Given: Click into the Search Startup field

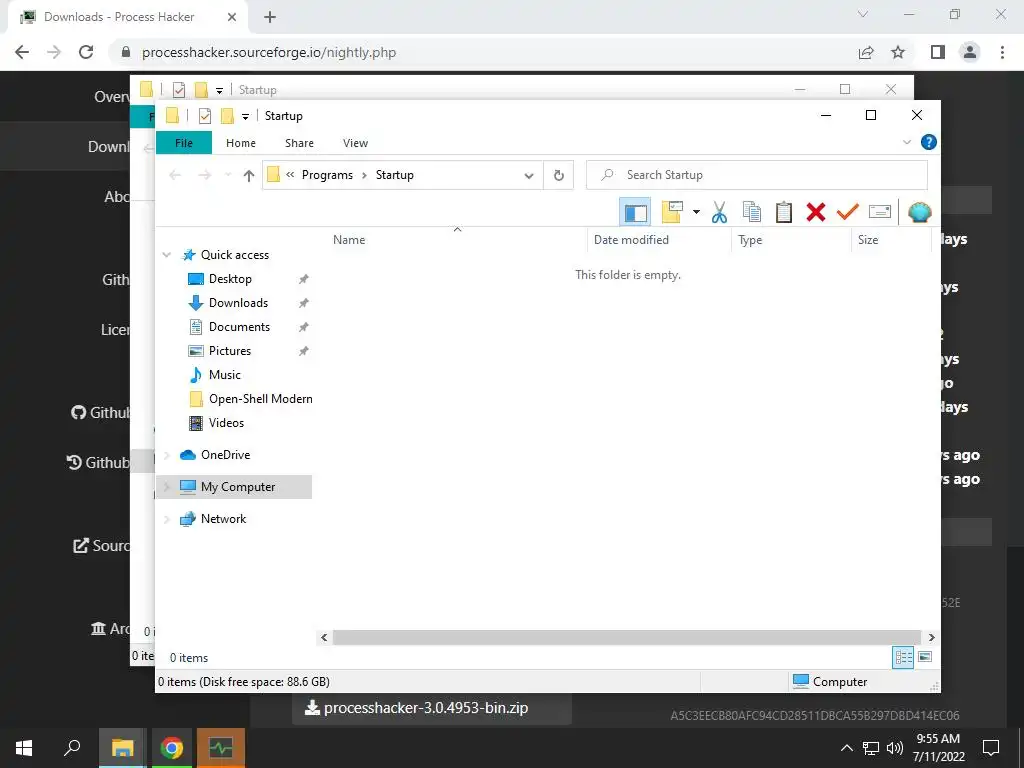Looking at the screenshot, I should (757, 175).
